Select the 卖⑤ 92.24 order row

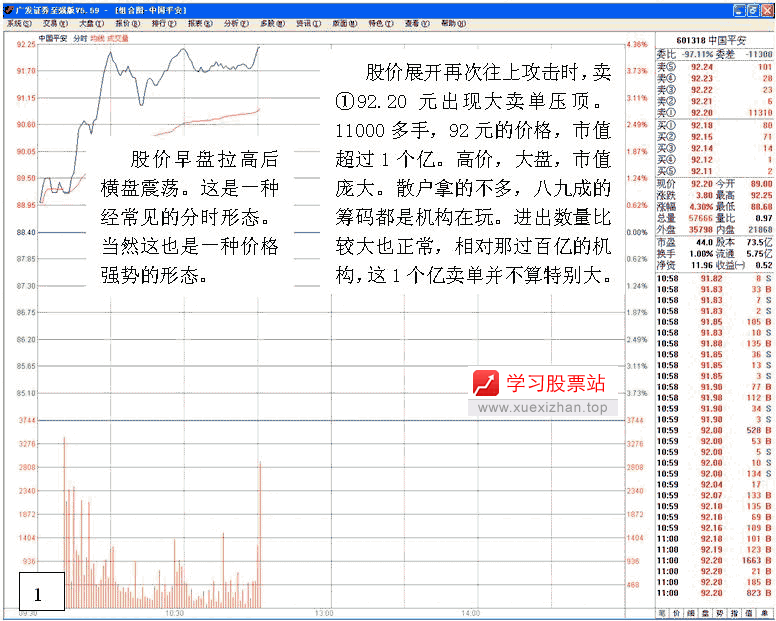point(715,67)
